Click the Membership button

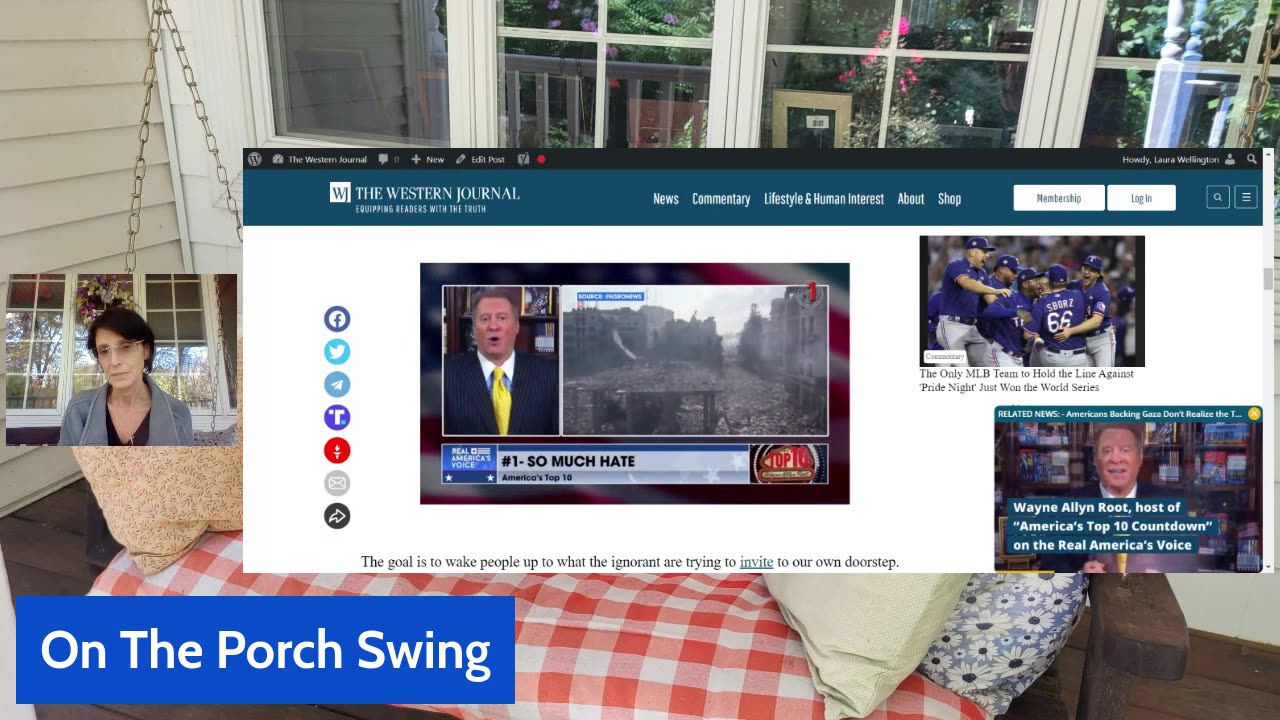1059,198
